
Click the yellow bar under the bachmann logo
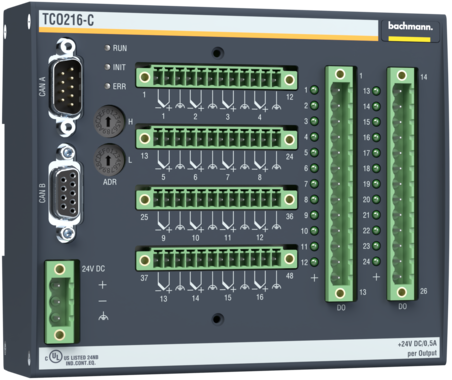pyautogui.click(x=410, y=39)
